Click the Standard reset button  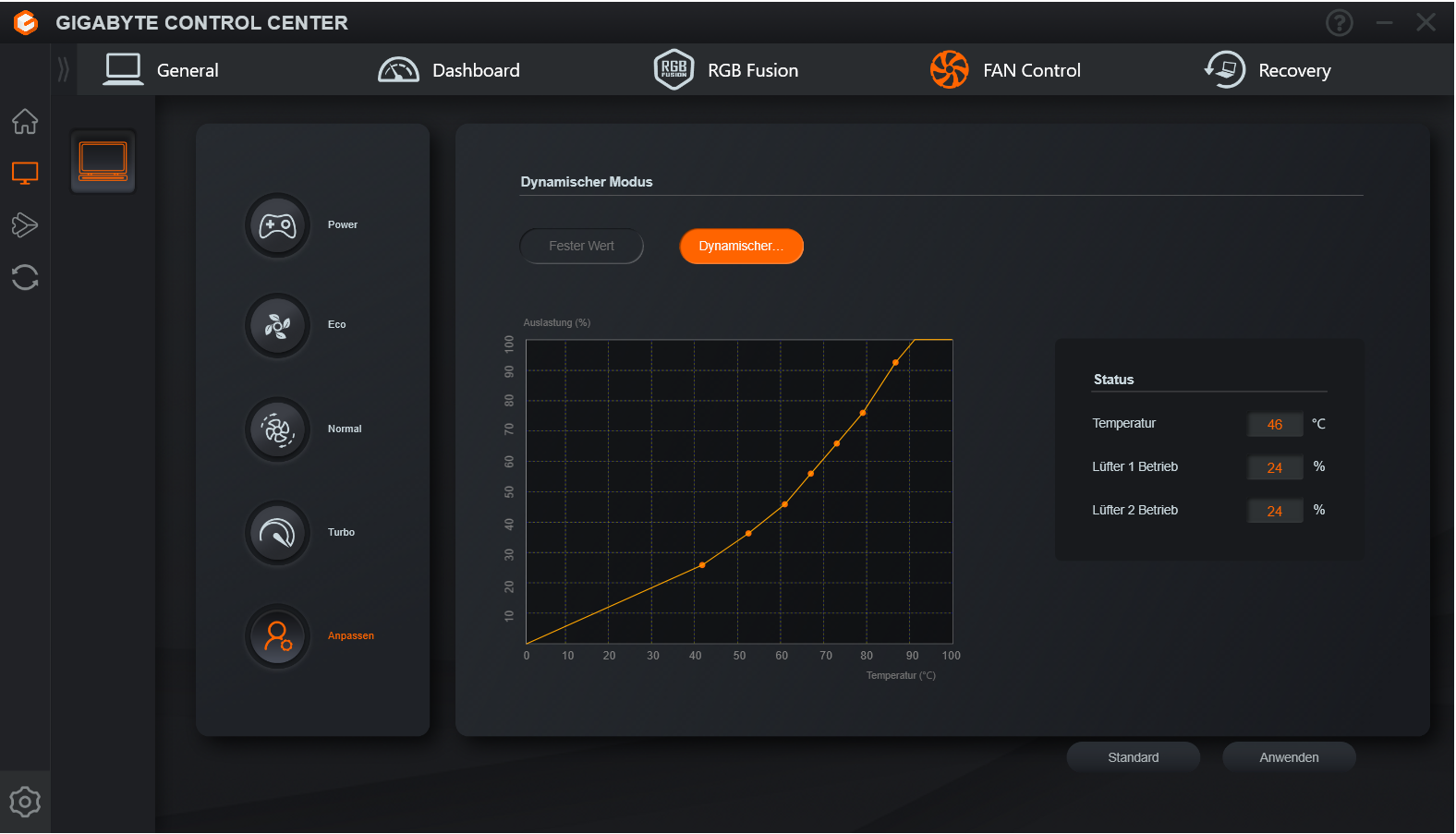pos(1133,757)
